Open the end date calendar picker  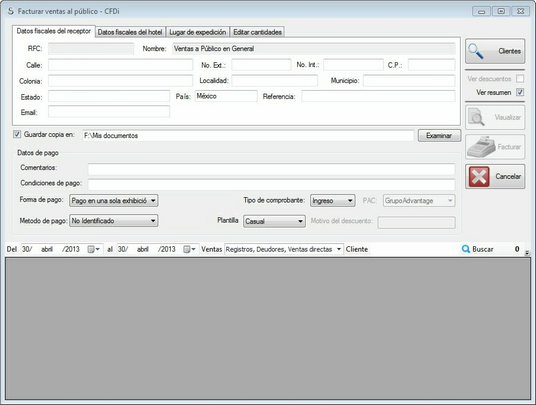tap(189, 249)
